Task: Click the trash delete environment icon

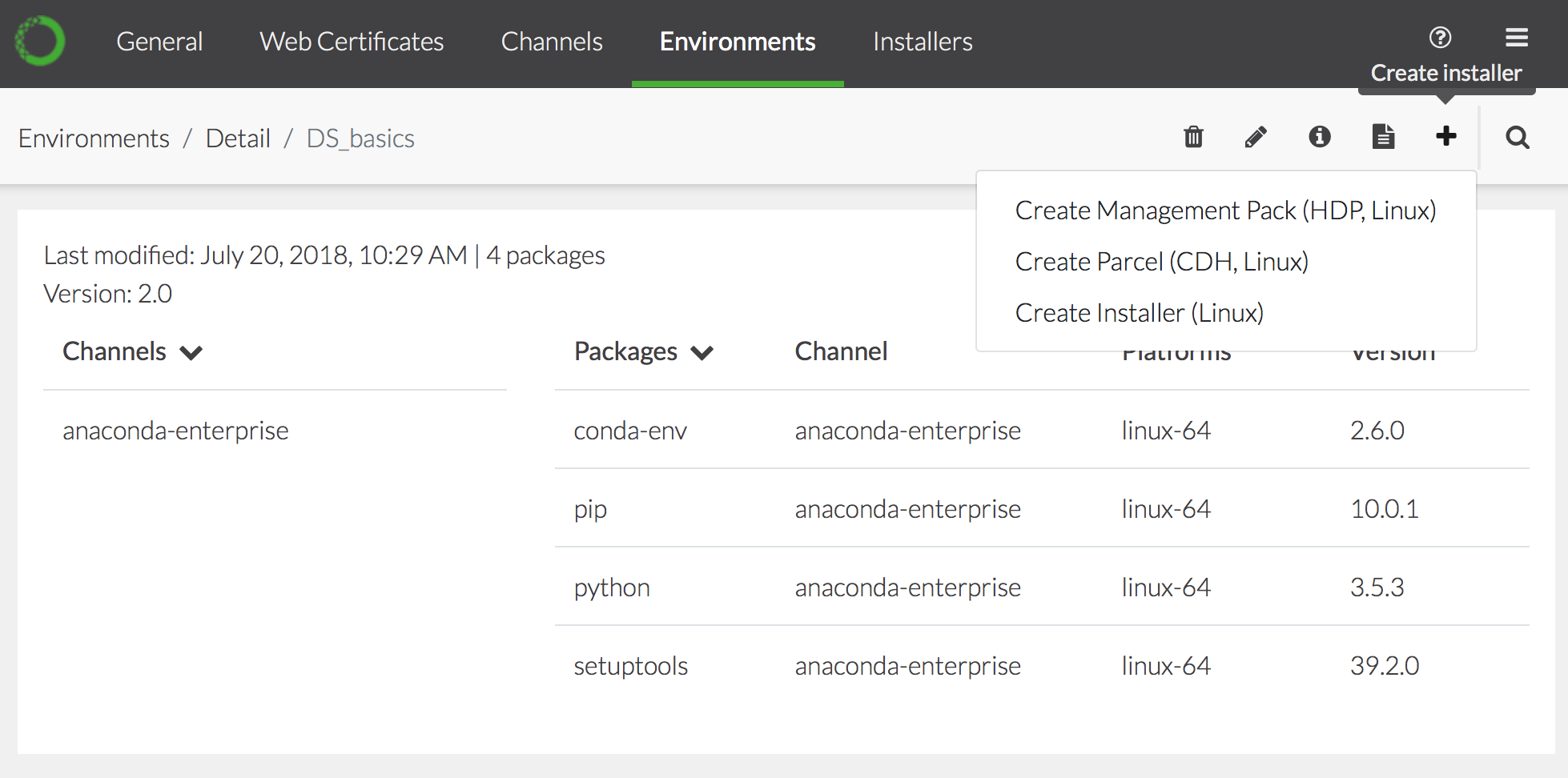Action: 1193,137
